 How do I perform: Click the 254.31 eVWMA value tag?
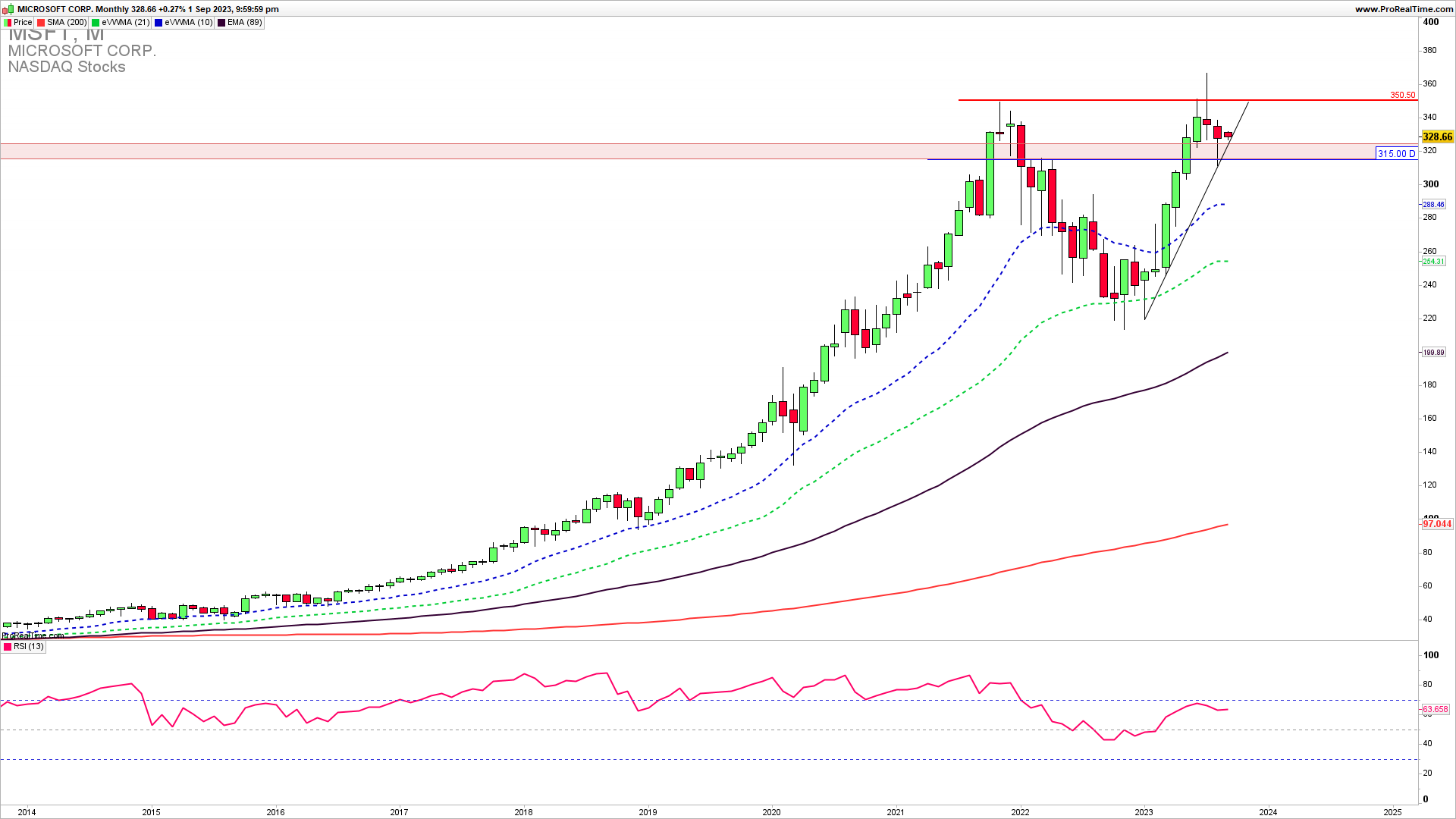click(x=1433, y=262)
